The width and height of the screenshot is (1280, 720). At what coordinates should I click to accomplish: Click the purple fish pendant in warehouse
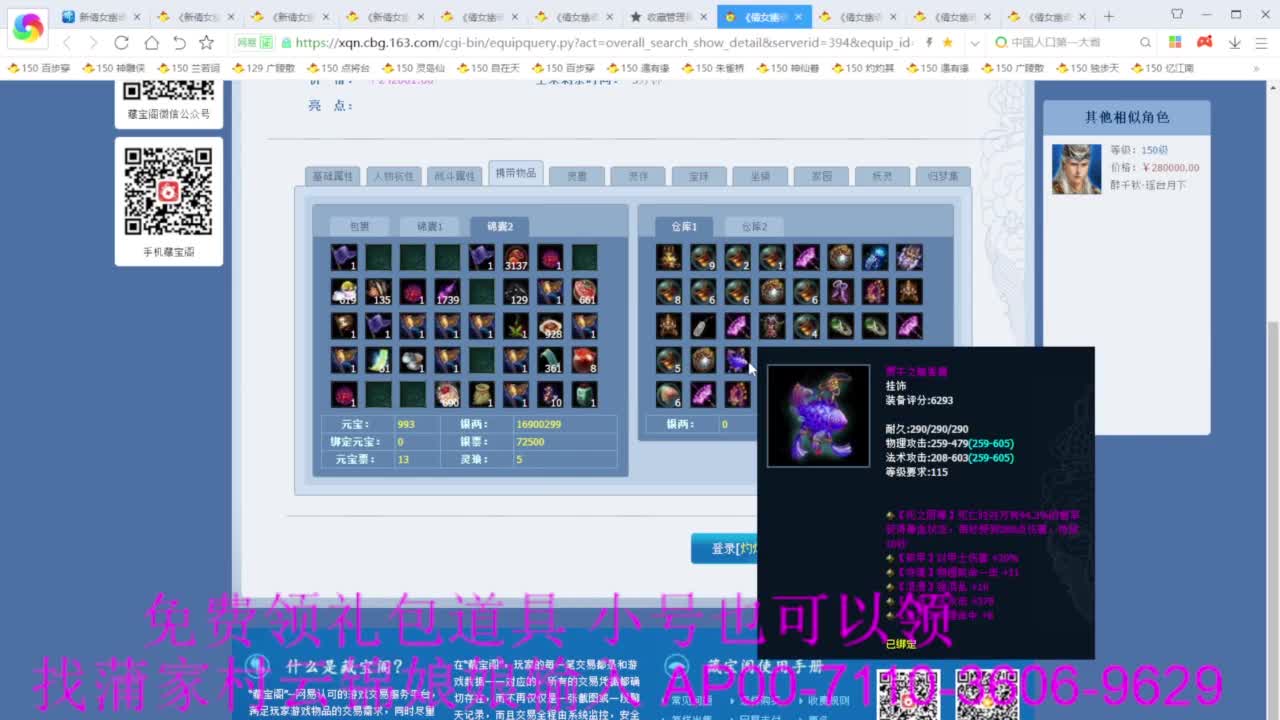point(737,360)
